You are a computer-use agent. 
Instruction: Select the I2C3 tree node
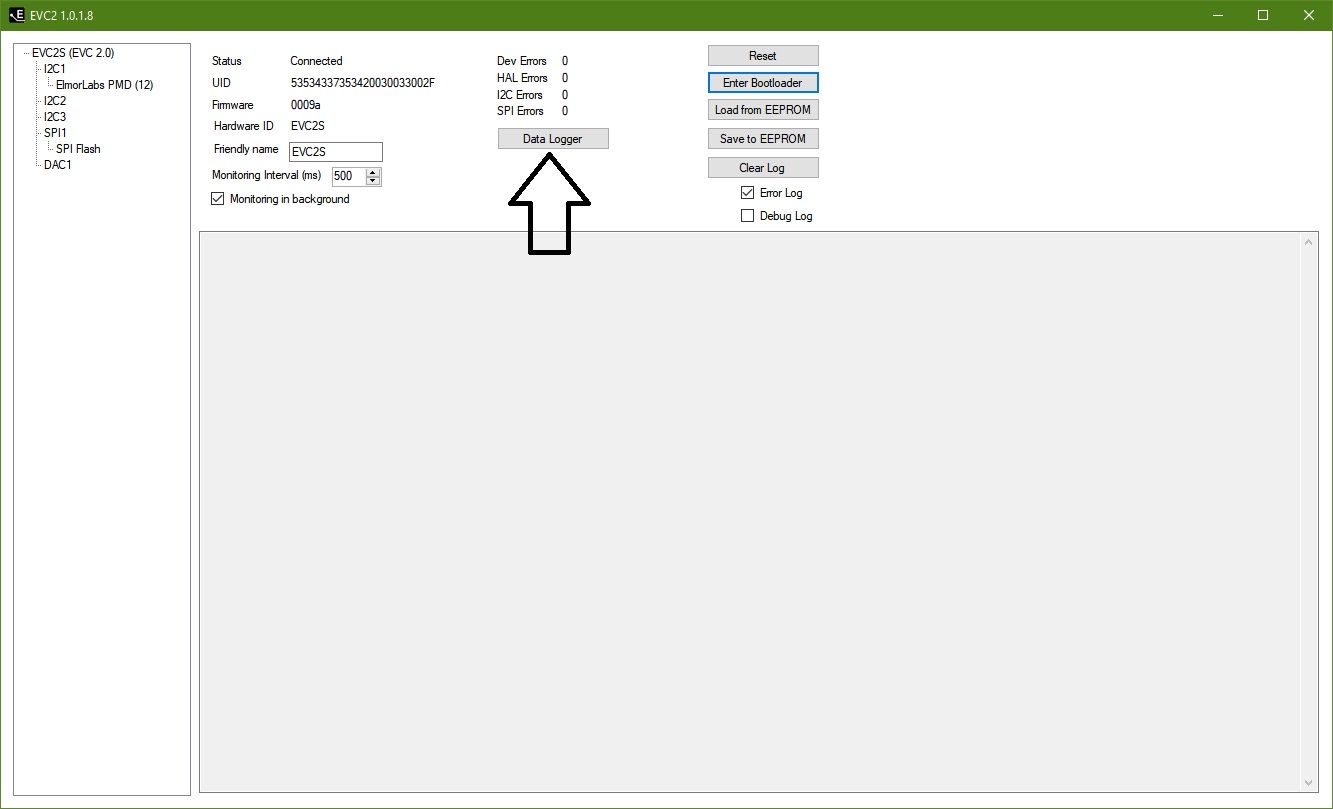click(x=54, y=117)
